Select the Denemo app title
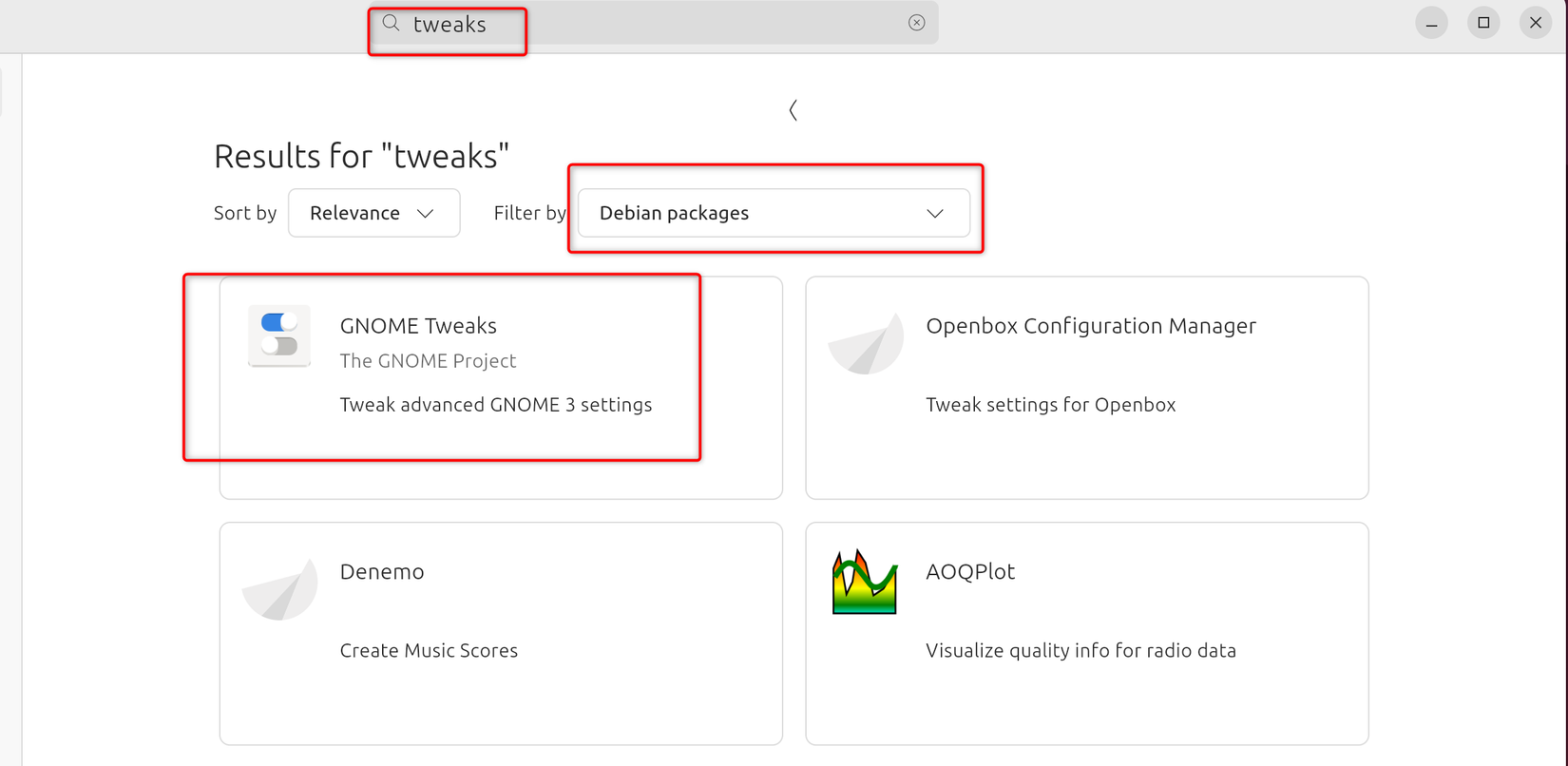The image size is (1568, 766). pyautogui.click(x=382, y=571)
